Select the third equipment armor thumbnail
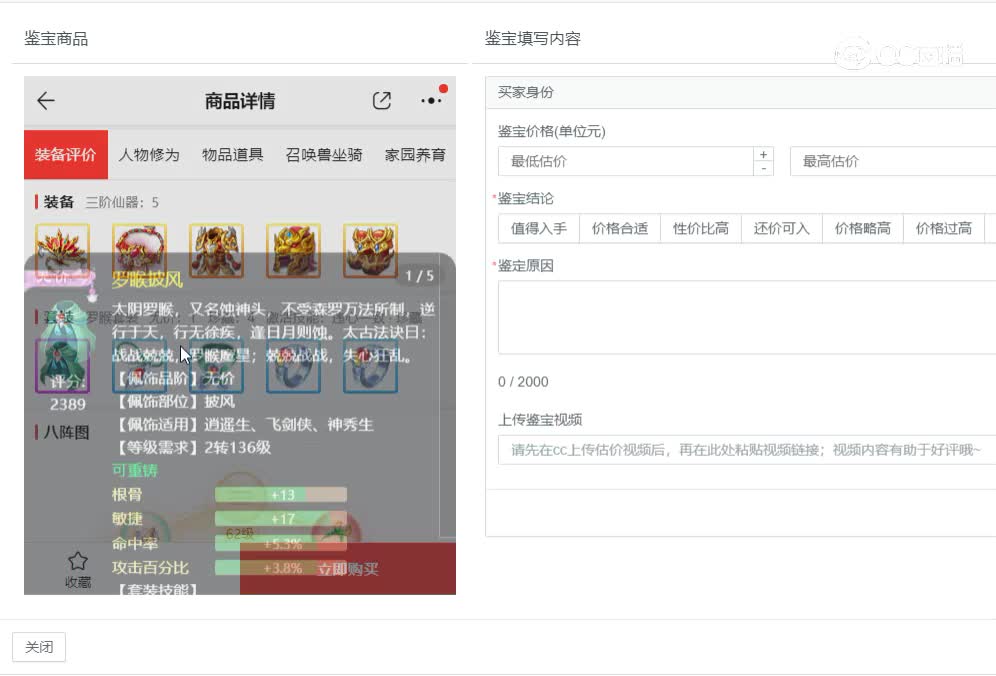This screenshot has height=676, width=996. click(x=217, y=250)
